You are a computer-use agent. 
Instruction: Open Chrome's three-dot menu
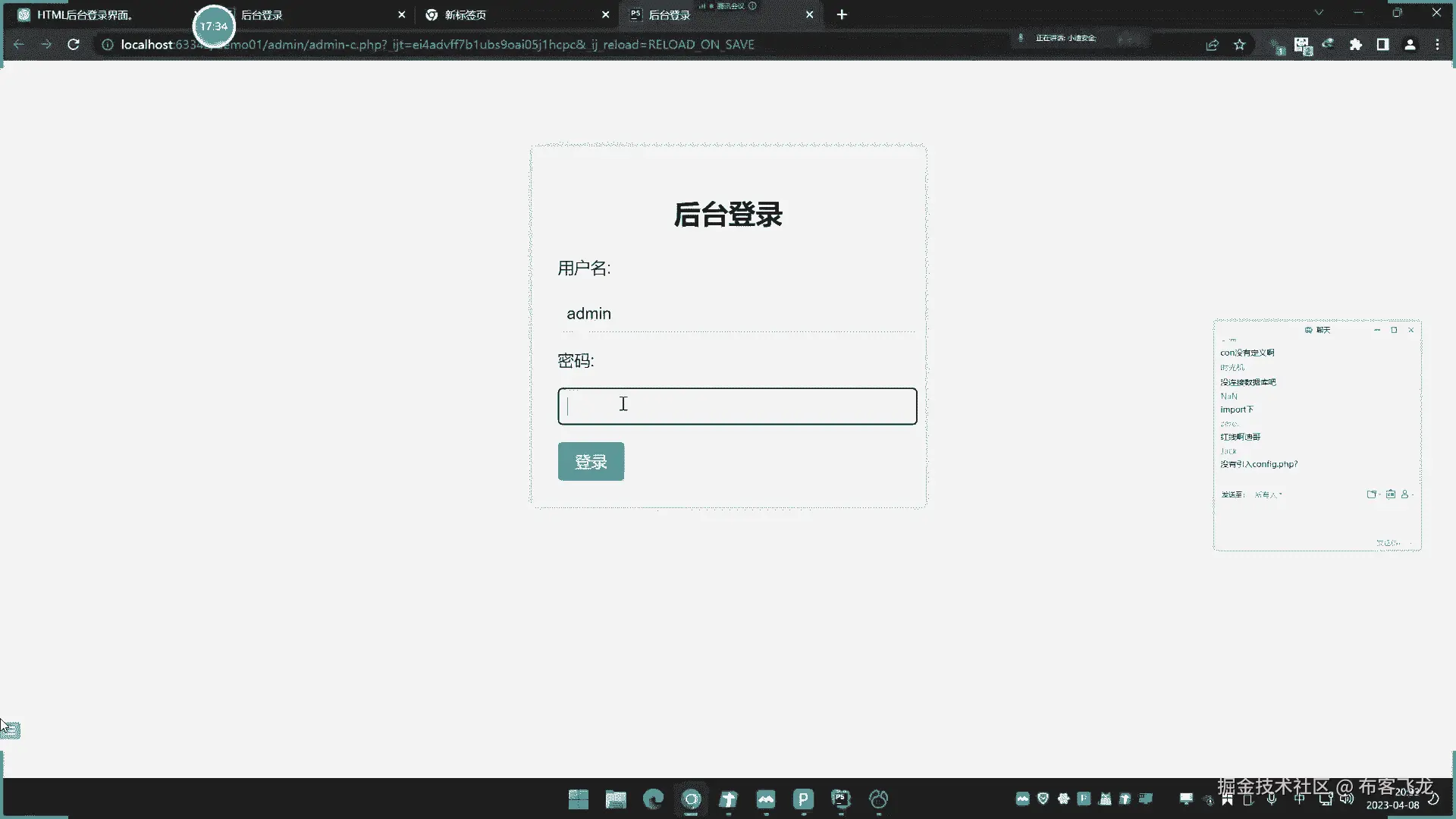[x=1437, y=45]
